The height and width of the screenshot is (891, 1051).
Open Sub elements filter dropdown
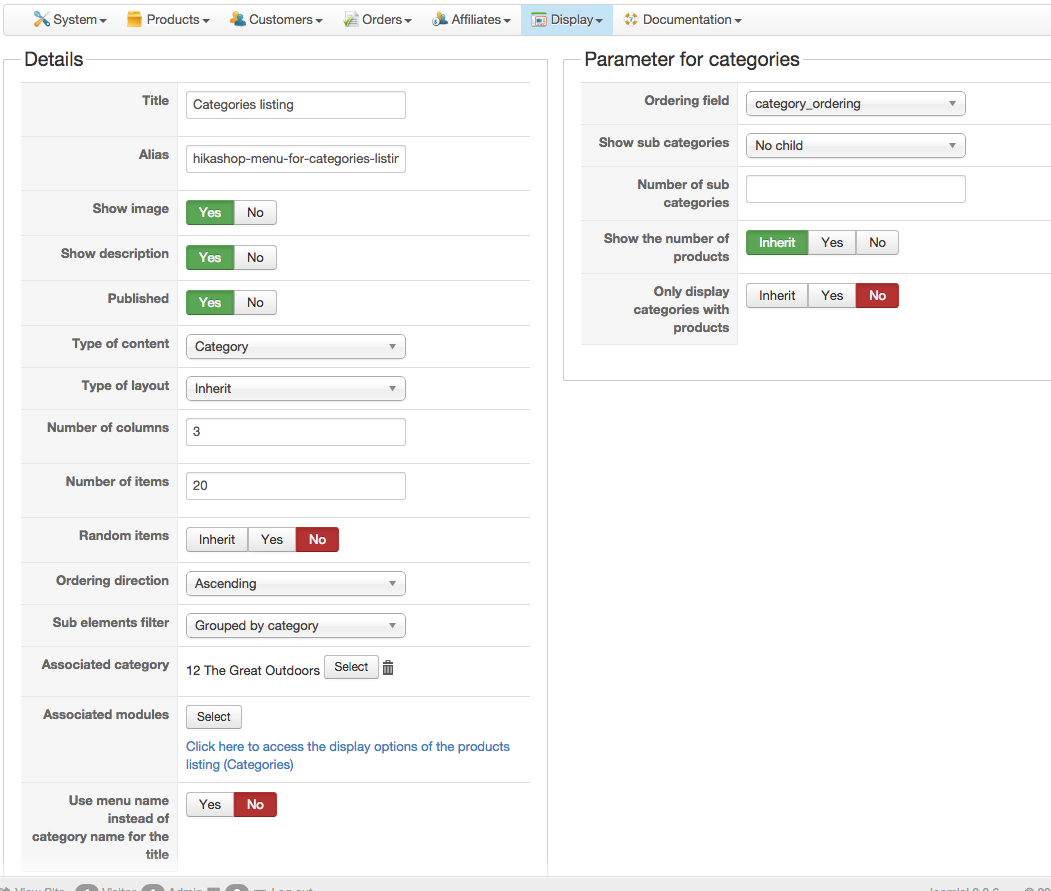point(296,626)
